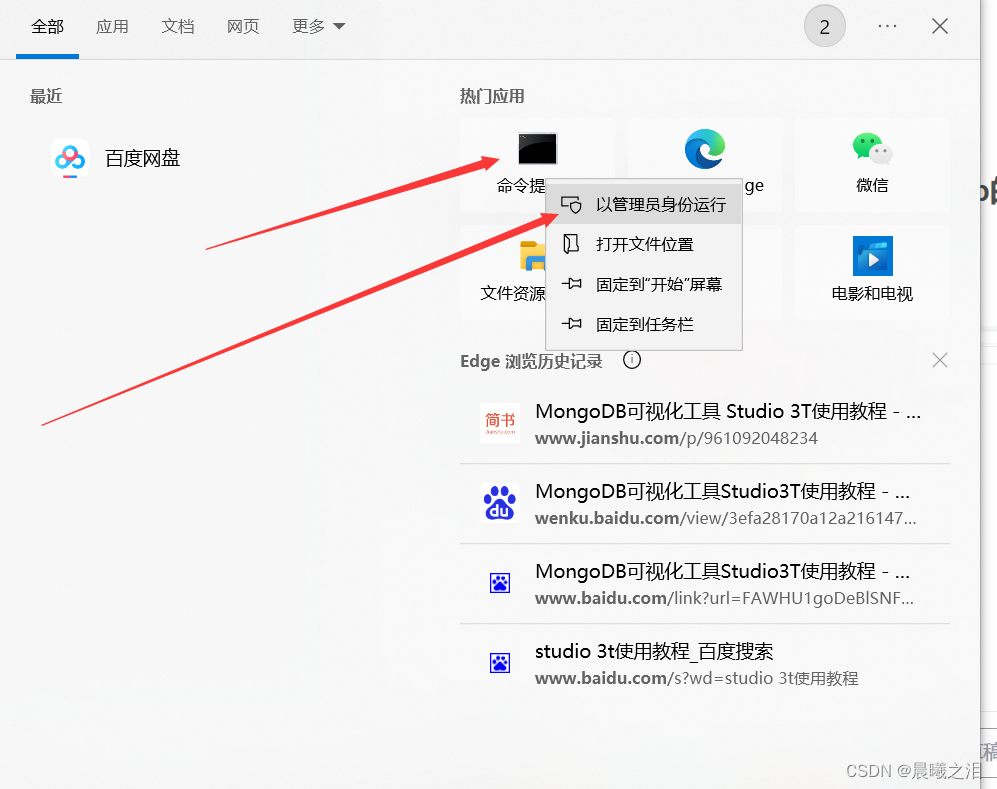Click the user avatar with badge 2

824,26
